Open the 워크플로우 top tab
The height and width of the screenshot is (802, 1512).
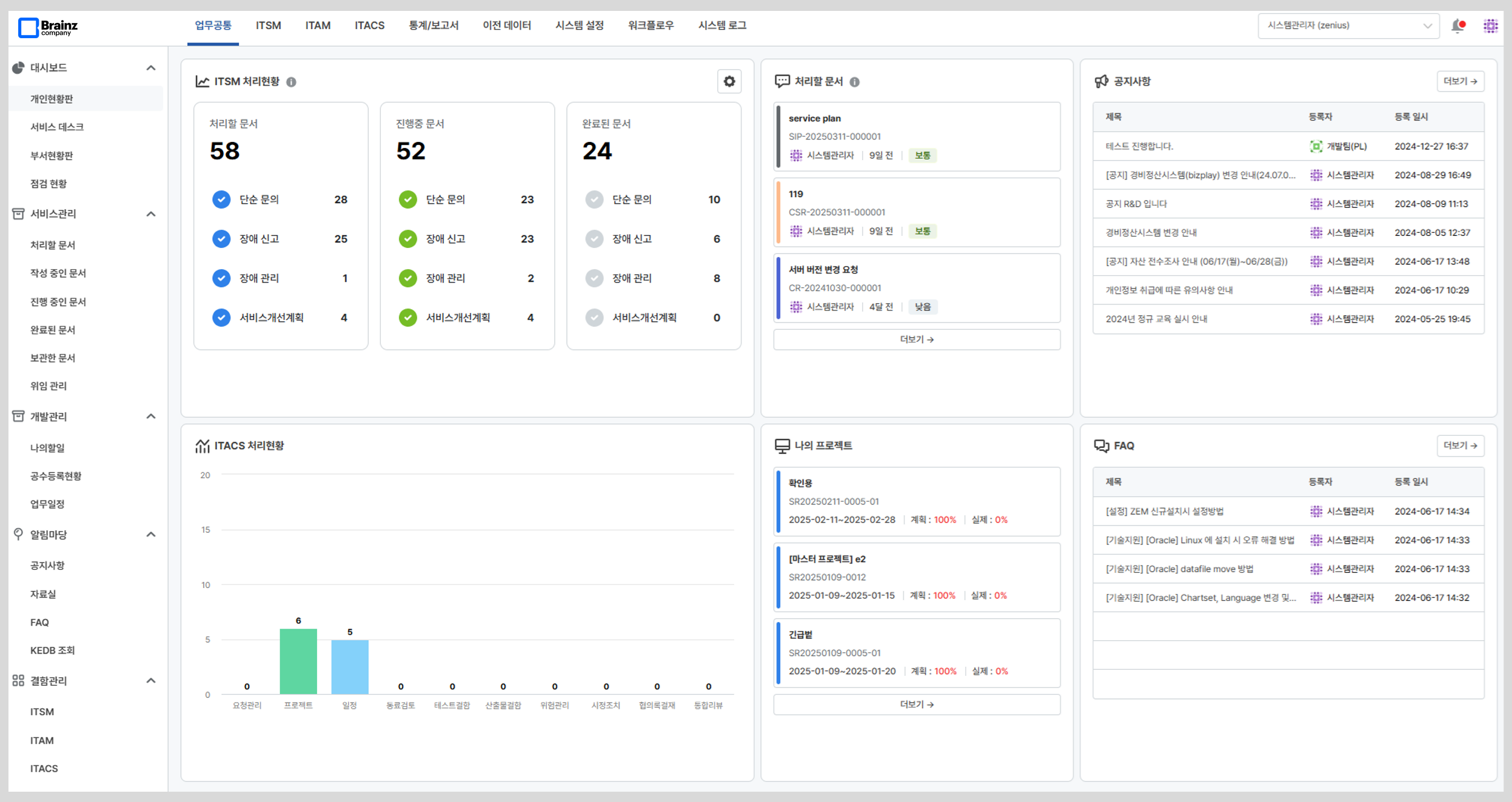pyautogui.click(x=651, y=25)
